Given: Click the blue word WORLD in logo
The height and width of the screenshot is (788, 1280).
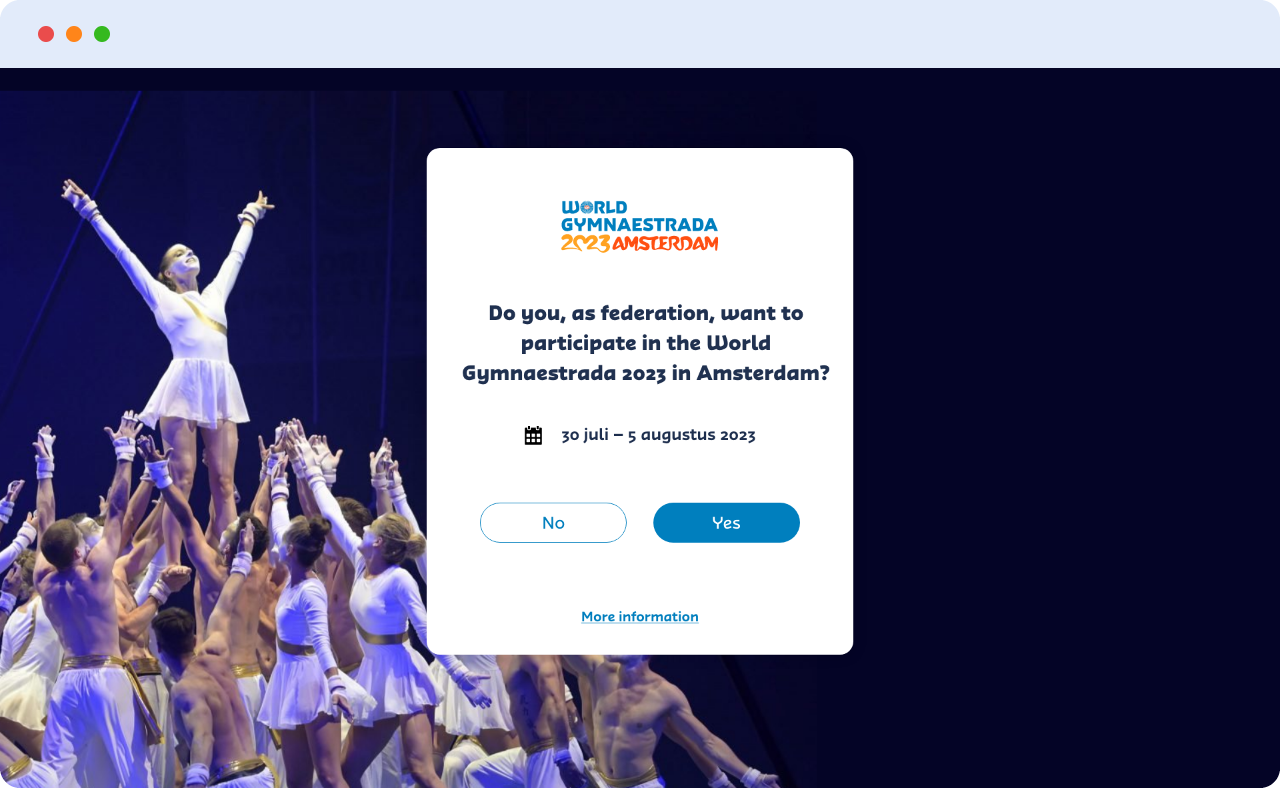Looking at the screenshot, I should (x=595, y=208).
